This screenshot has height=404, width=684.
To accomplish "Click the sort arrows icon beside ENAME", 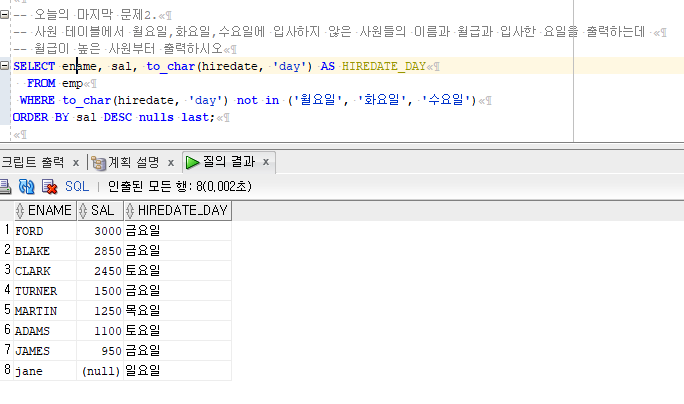I will (20, 211).
